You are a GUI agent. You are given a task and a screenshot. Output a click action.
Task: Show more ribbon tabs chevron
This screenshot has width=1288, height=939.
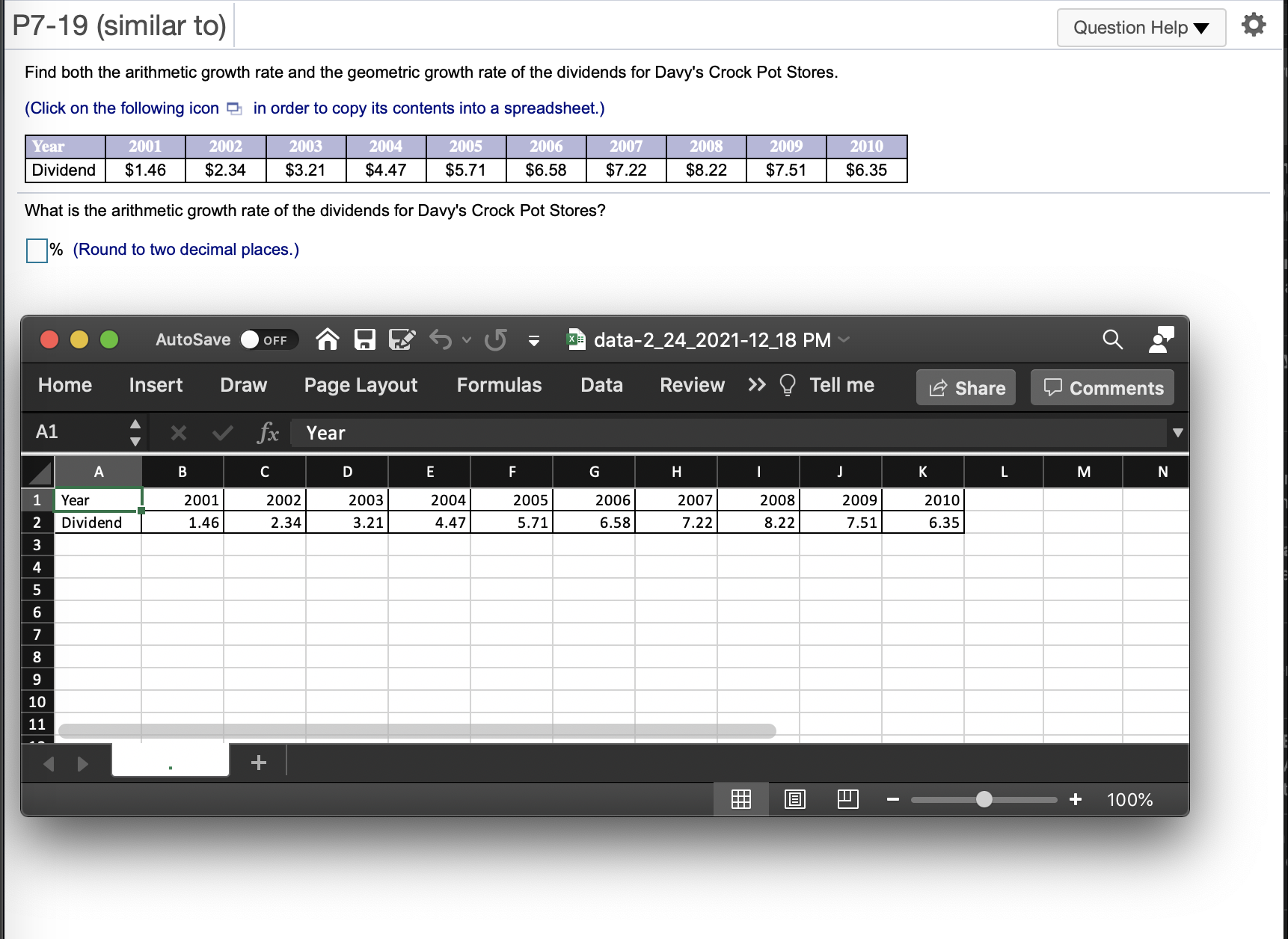click(x=757, y=385)
